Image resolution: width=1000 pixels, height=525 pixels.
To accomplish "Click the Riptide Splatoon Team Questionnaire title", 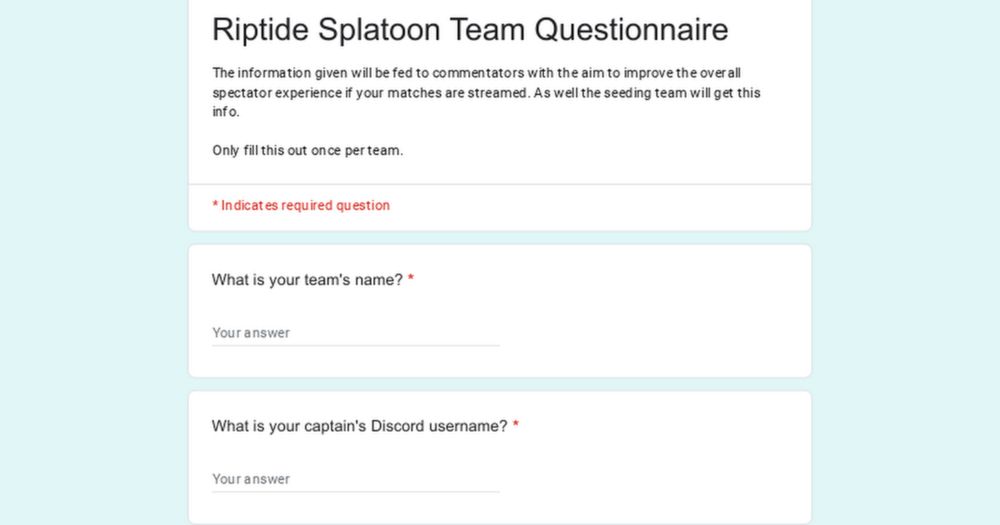I will coord(470,29).
